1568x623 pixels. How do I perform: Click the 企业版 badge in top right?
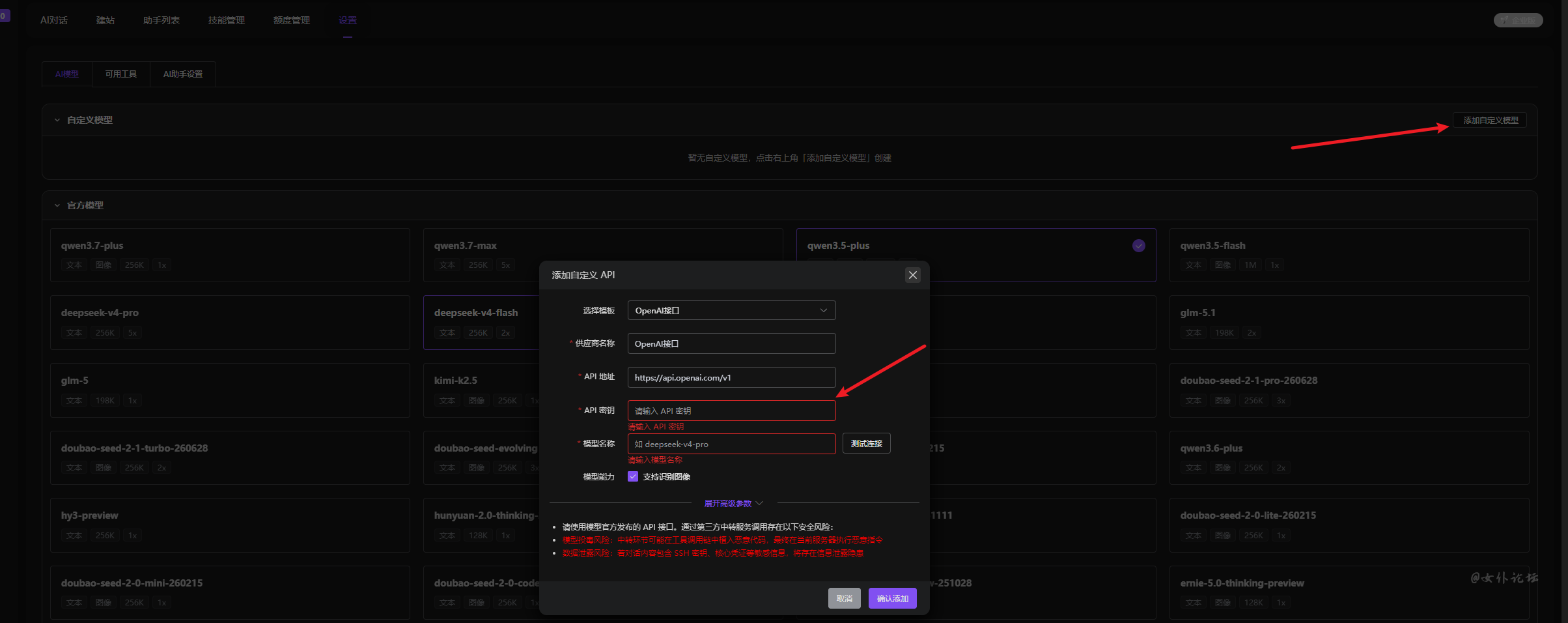pos(1518,20)
